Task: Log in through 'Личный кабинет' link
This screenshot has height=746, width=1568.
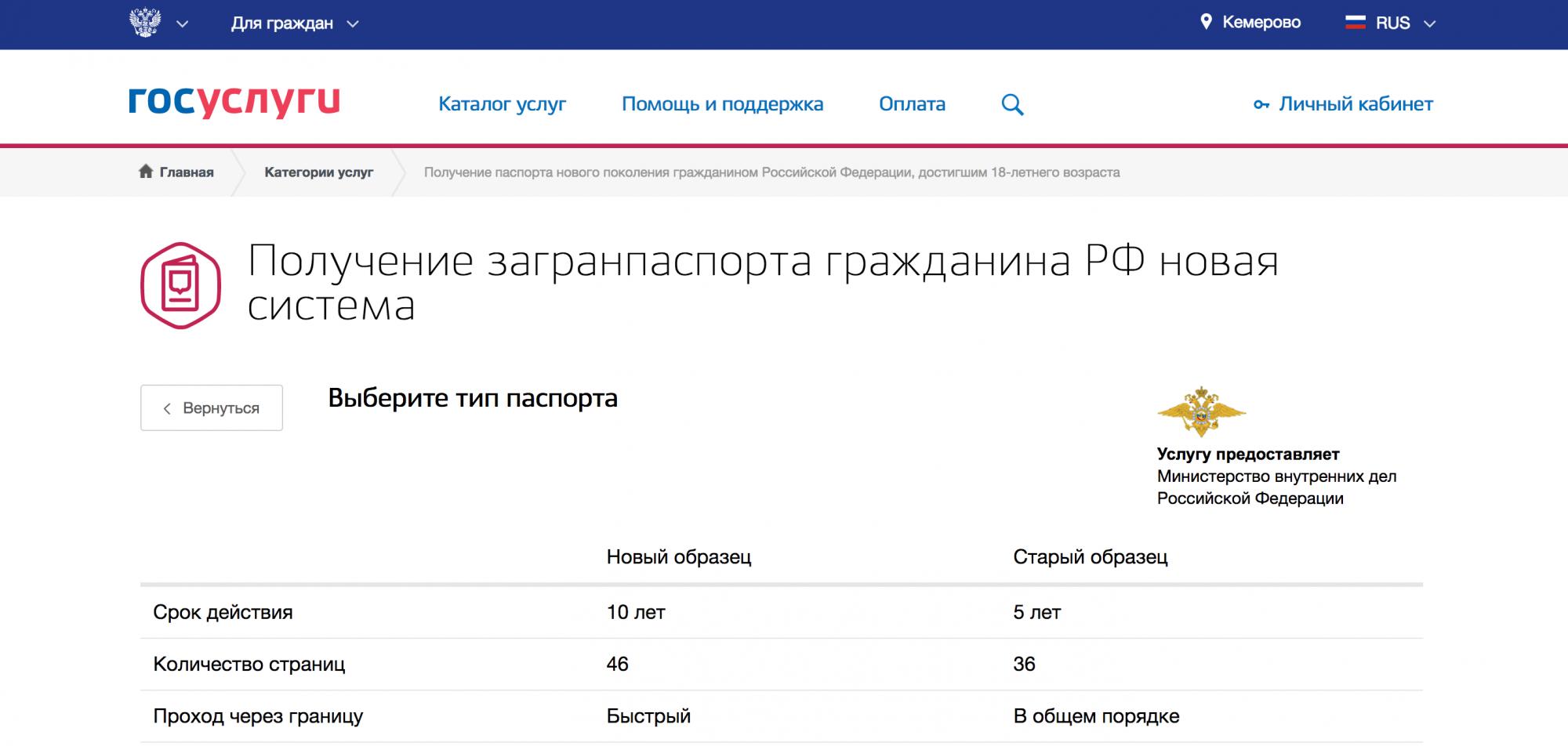Action: [1356, 104]
